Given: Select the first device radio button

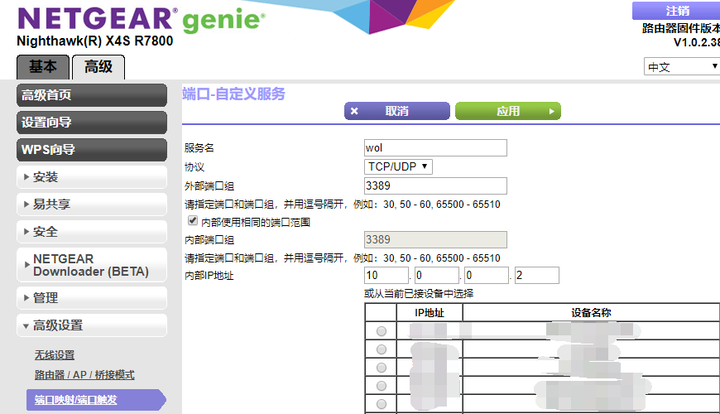Looking at the screenshot, I should point(381,331).
